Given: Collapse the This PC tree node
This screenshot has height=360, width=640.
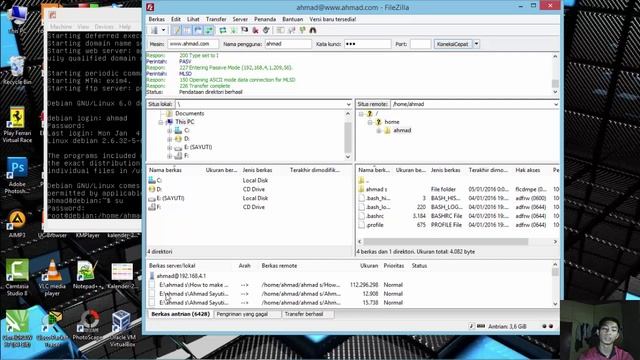Looking at the screenshot, I should [x=161, y=122].
